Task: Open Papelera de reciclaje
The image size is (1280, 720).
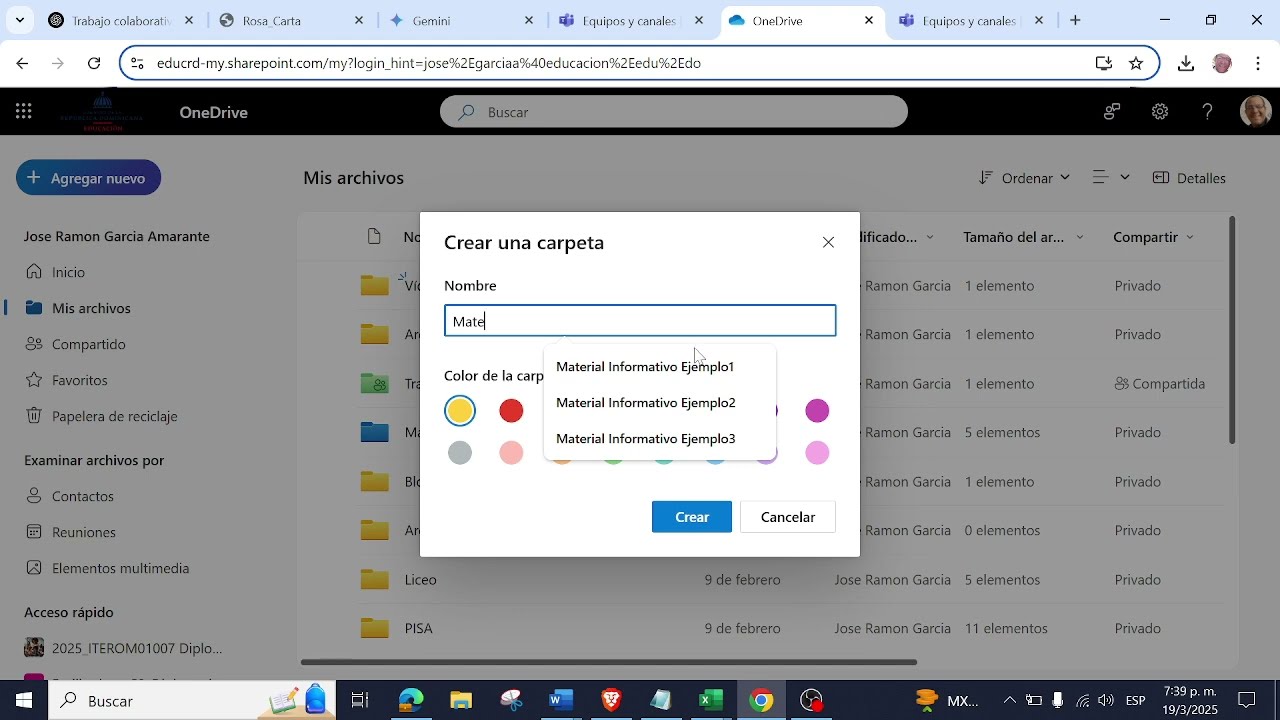Action: [x=114, y=416]
